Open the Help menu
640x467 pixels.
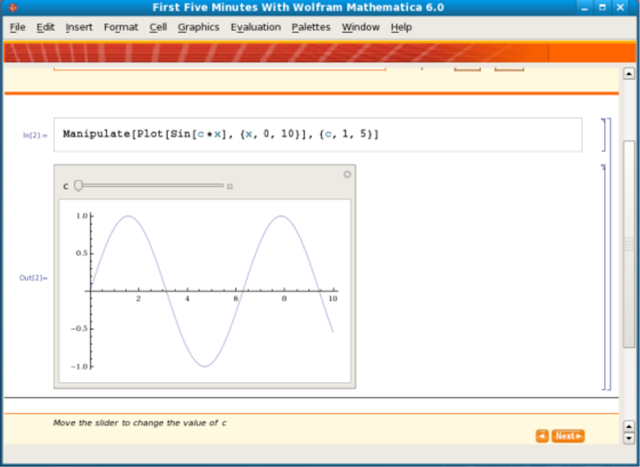[x=401, y=27]
